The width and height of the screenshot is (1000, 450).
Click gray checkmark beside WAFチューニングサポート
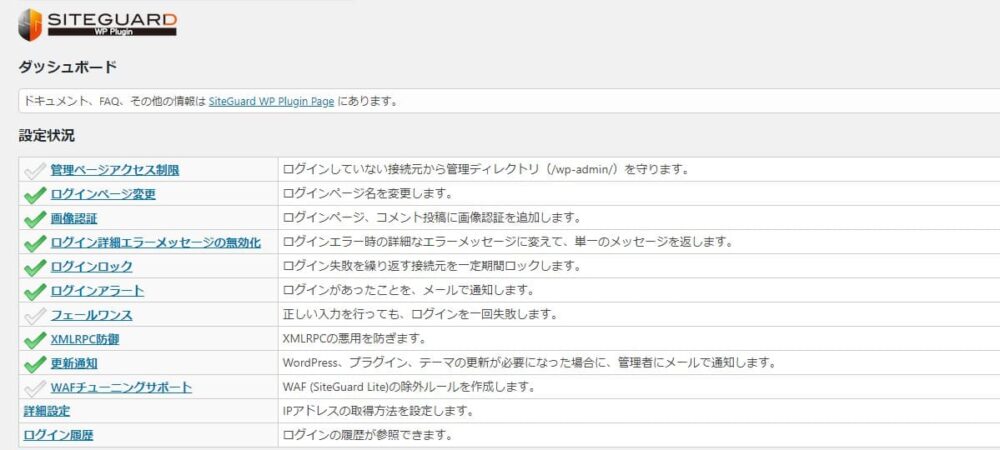click(x=34, y=388)
